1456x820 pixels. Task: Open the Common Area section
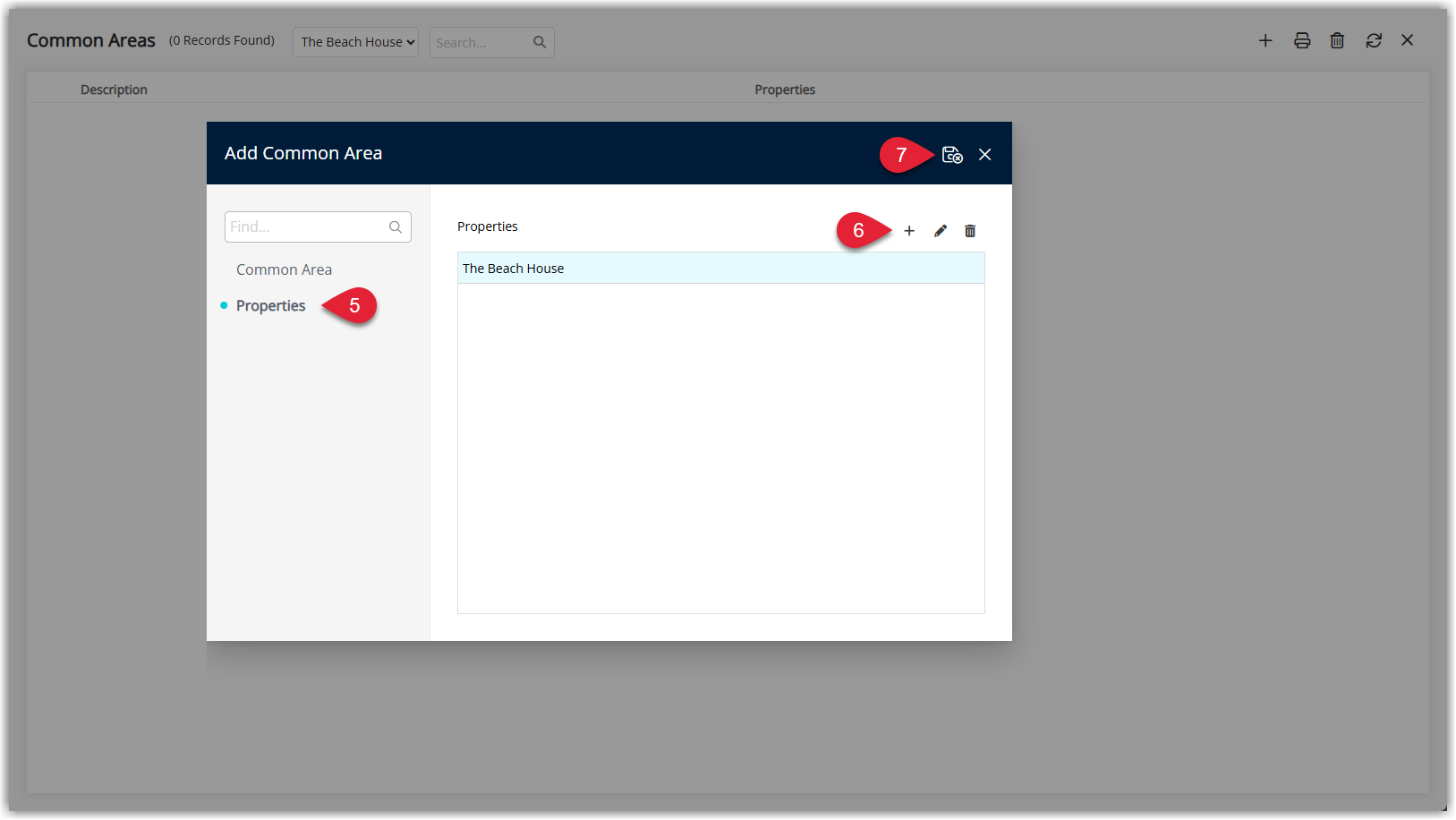pyautogui.click(x=284, y=269)
